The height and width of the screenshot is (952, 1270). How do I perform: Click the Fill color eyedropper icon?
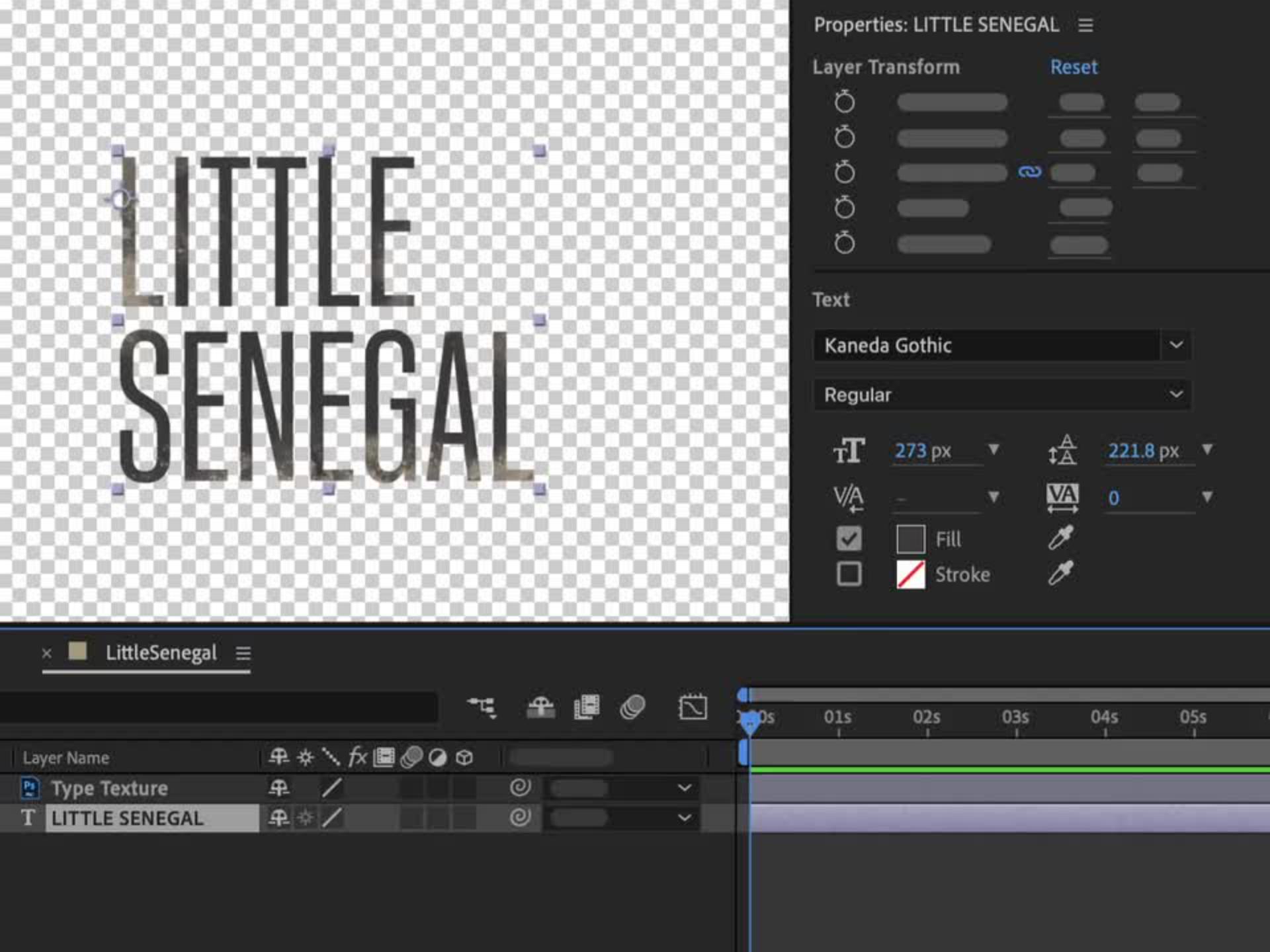point(1060,538)
